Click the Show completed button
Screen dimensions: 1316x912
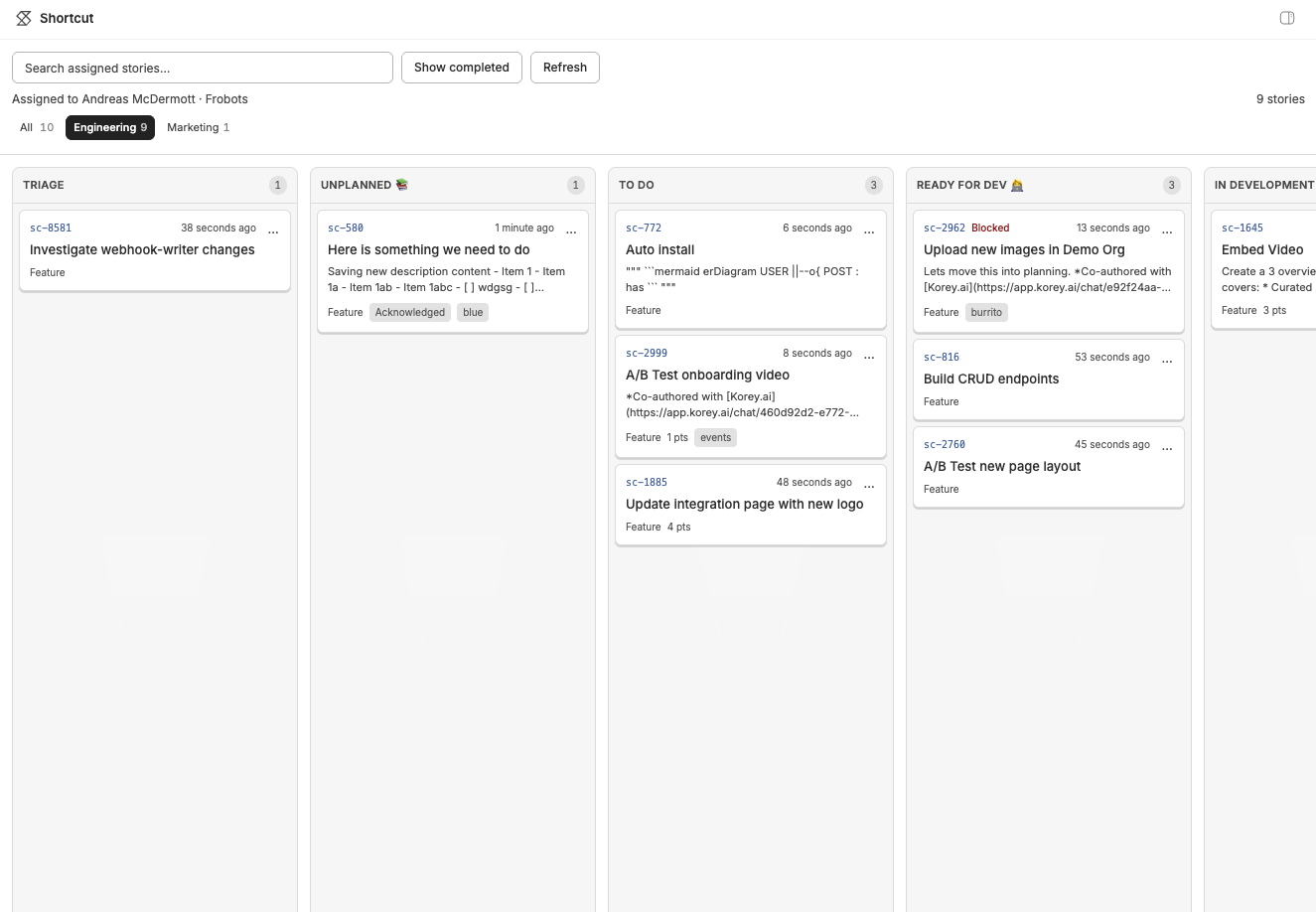462,68
